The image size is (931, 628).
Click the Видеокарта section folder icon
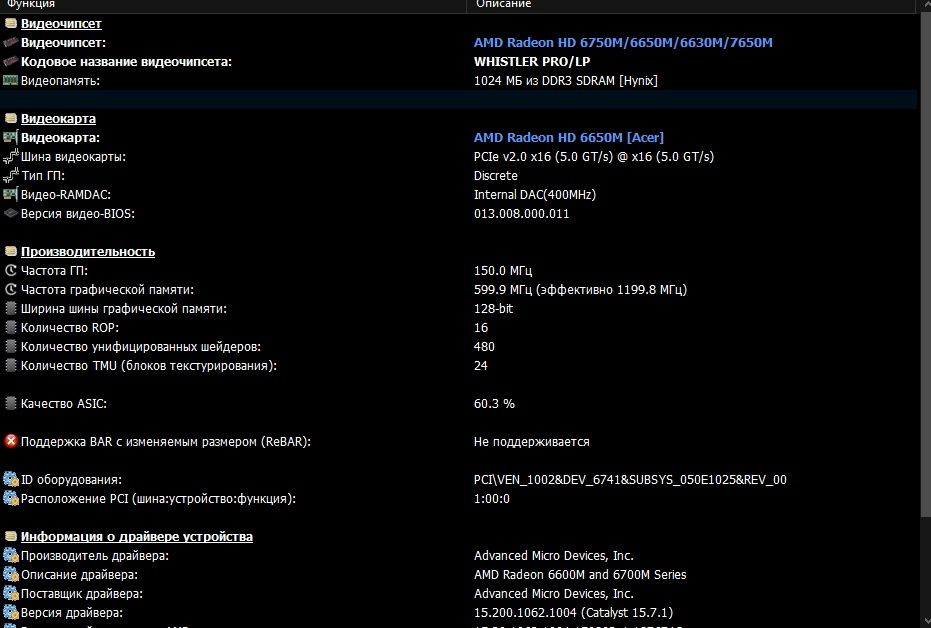(x=11, y=118)
